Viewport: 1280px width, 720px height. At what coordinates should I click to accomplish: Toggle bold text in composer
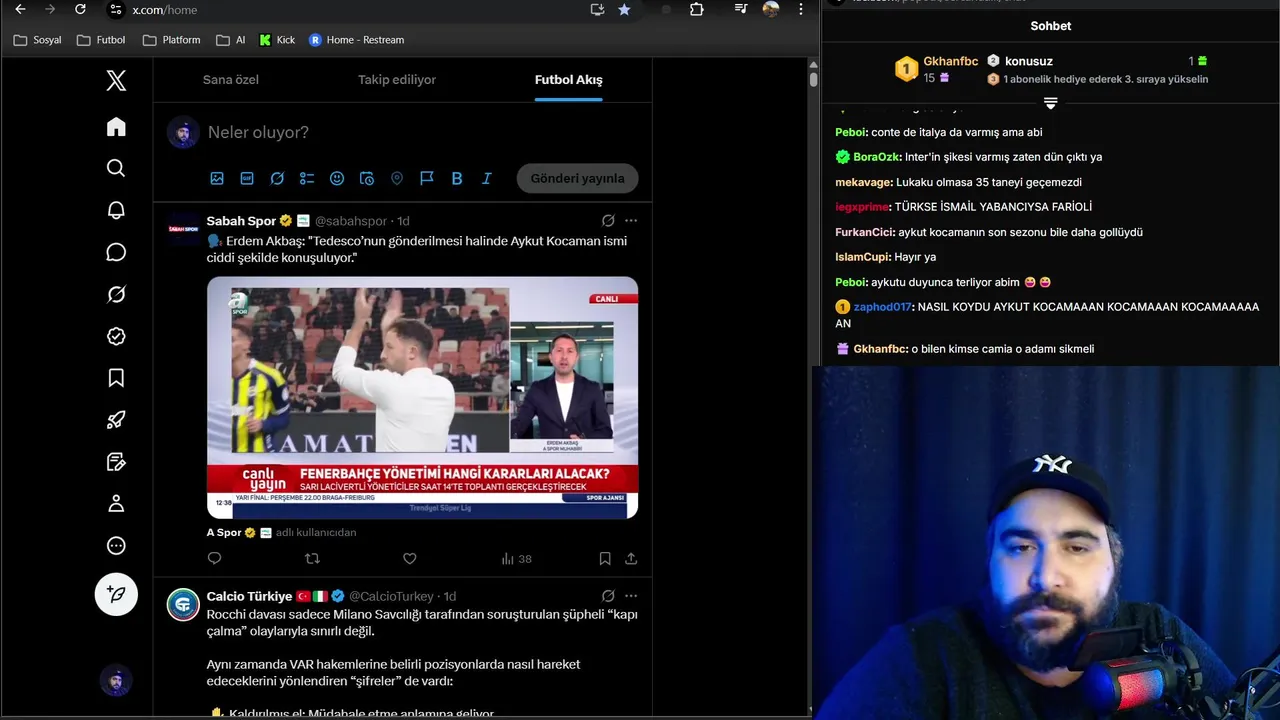pos(457,178)
